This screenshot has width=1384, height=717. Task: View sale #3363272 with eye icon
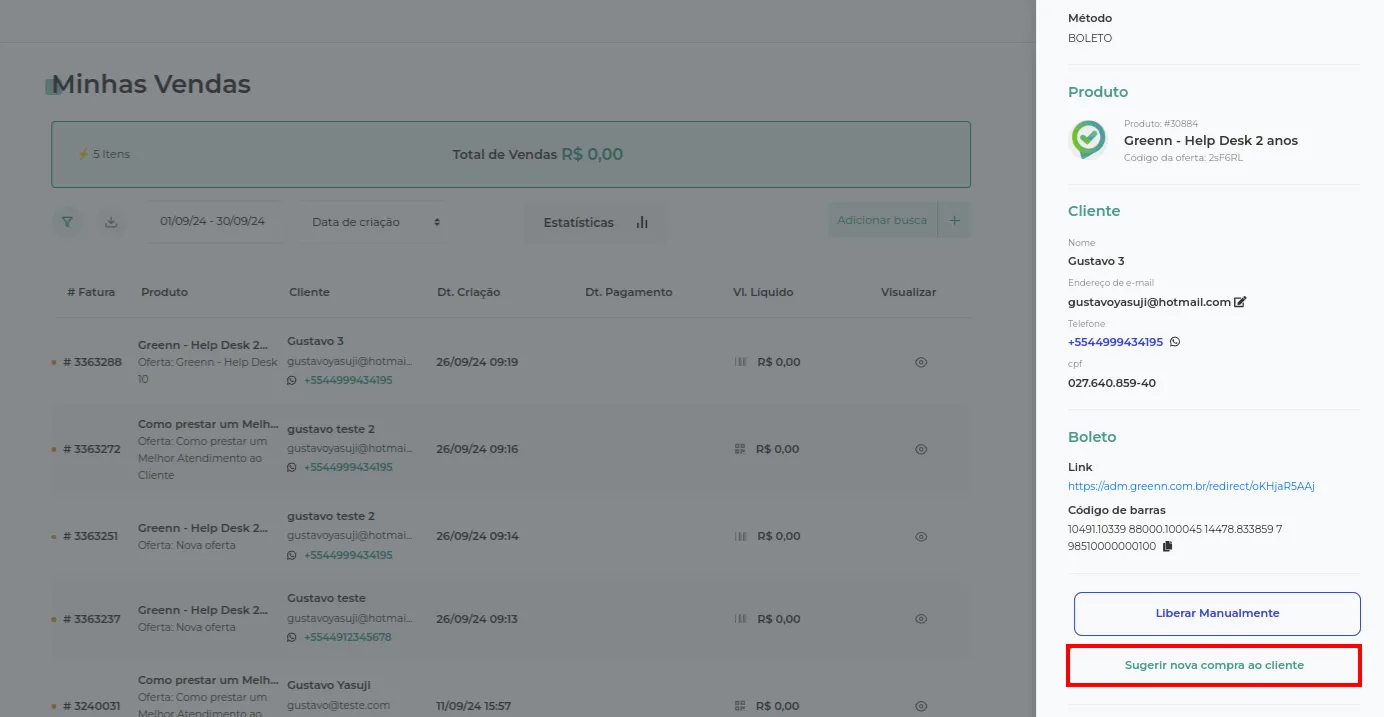click(921, 449)
